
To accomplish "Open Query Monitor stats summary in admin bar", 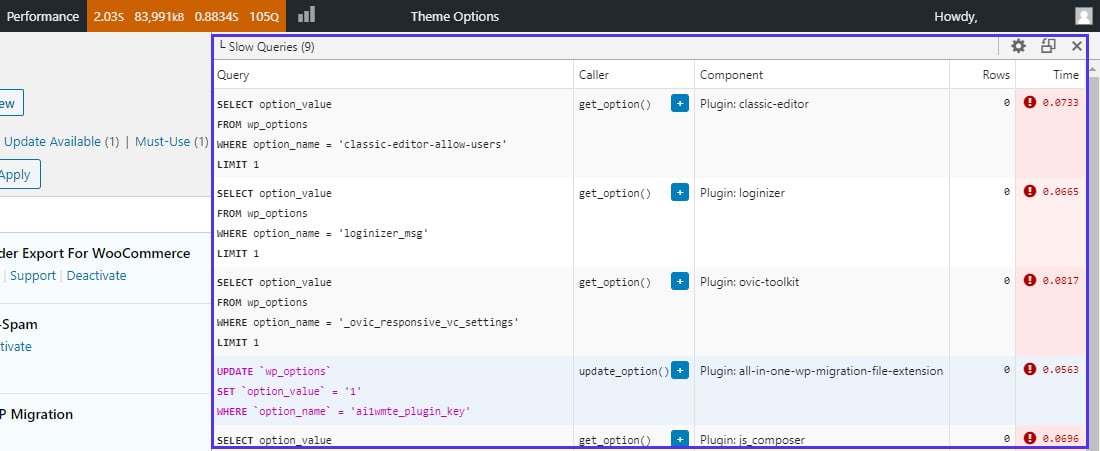I will click(186, 16).
